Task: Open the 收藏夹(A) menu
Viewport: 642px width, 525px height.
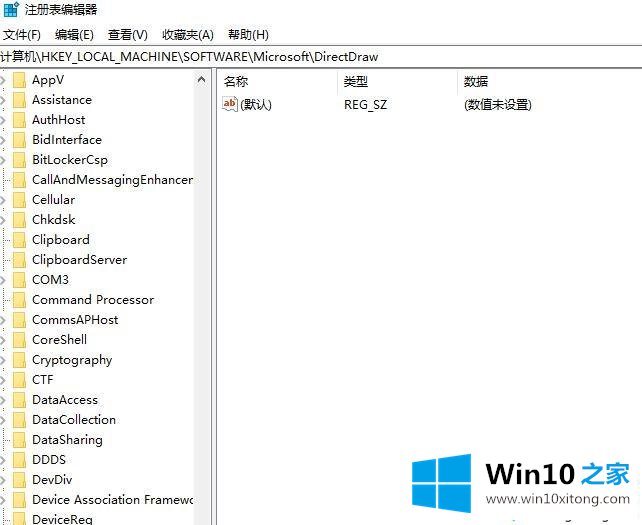Action: click(x=188, y=35)
